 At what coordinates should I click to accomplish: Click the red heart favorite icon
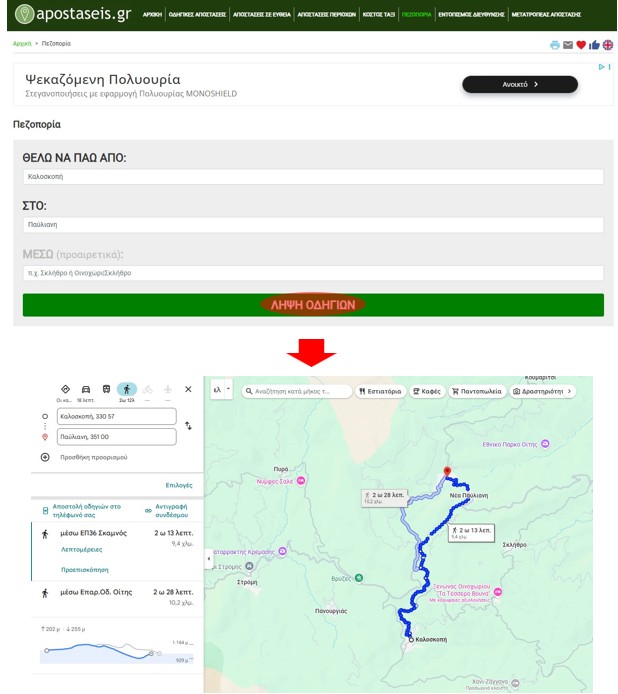[x=581, y=45]
